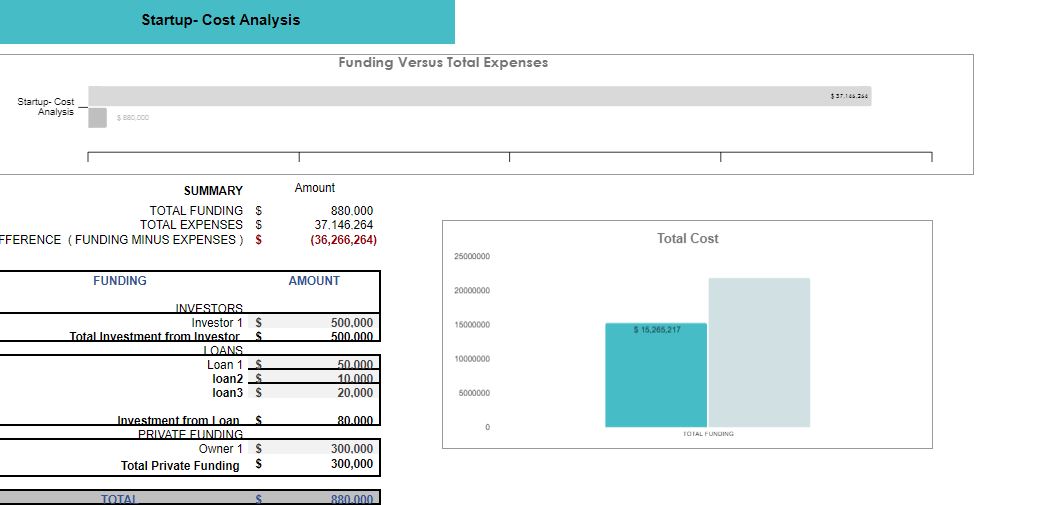The width and height of the screenshot is (1043, 505).
Task: Select the 880,000 value in TOTAL row
Action: 352,499
